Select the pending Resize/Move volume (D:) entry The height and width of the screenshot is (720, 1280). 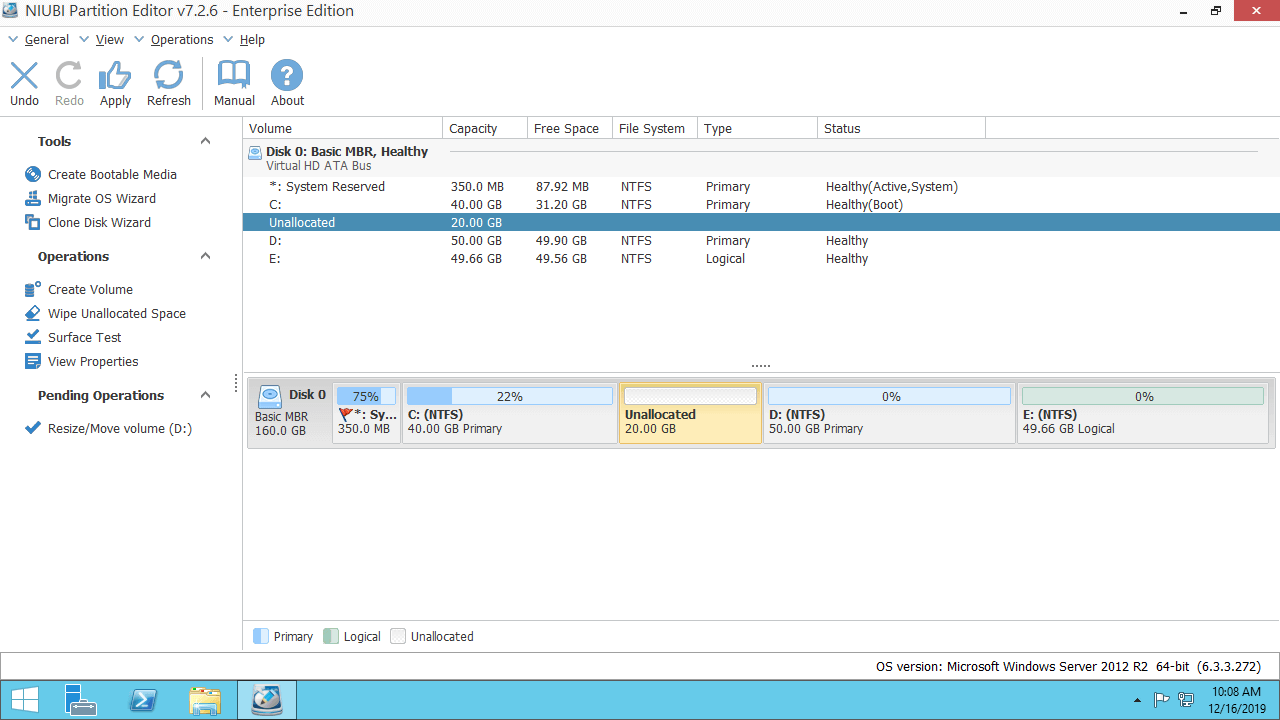(x=119, y=429)
